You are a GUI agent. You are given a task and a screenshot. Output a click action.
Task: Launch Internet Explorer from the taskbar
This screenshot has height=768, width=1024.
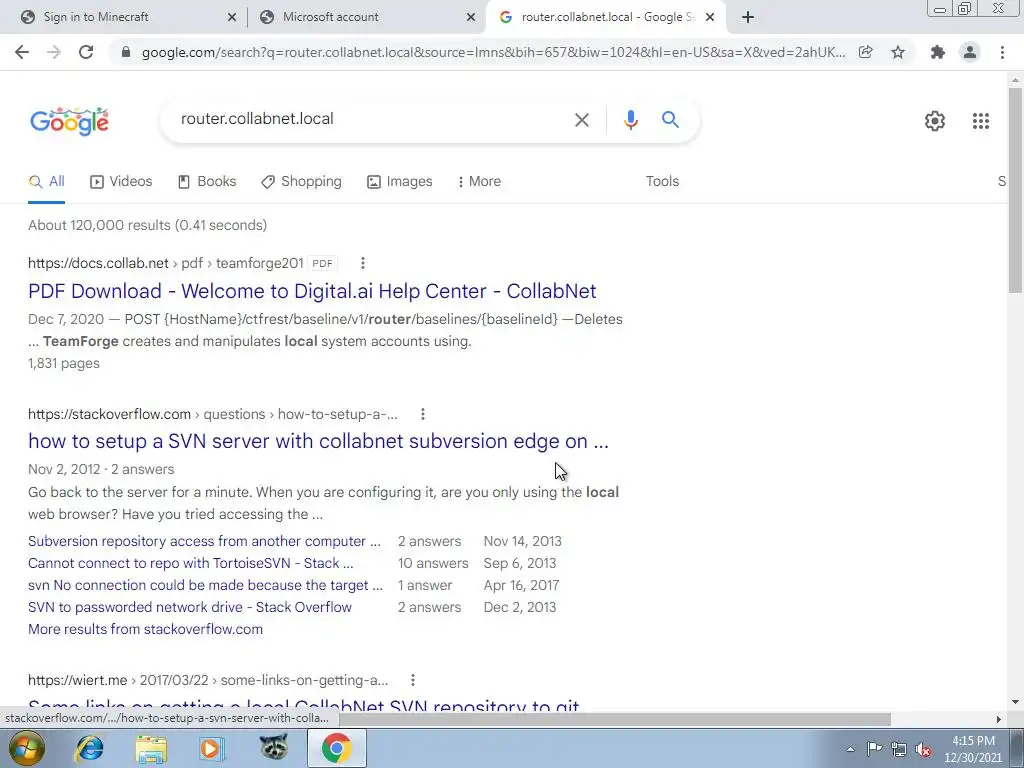[x=89, y=748]
